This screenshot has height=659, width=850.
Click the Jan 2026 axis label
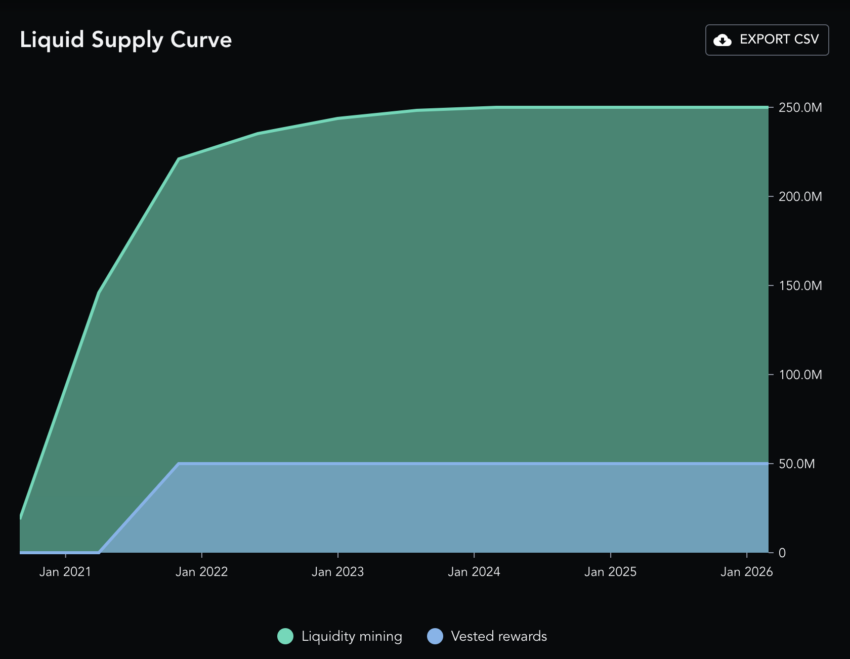[746, 572]
